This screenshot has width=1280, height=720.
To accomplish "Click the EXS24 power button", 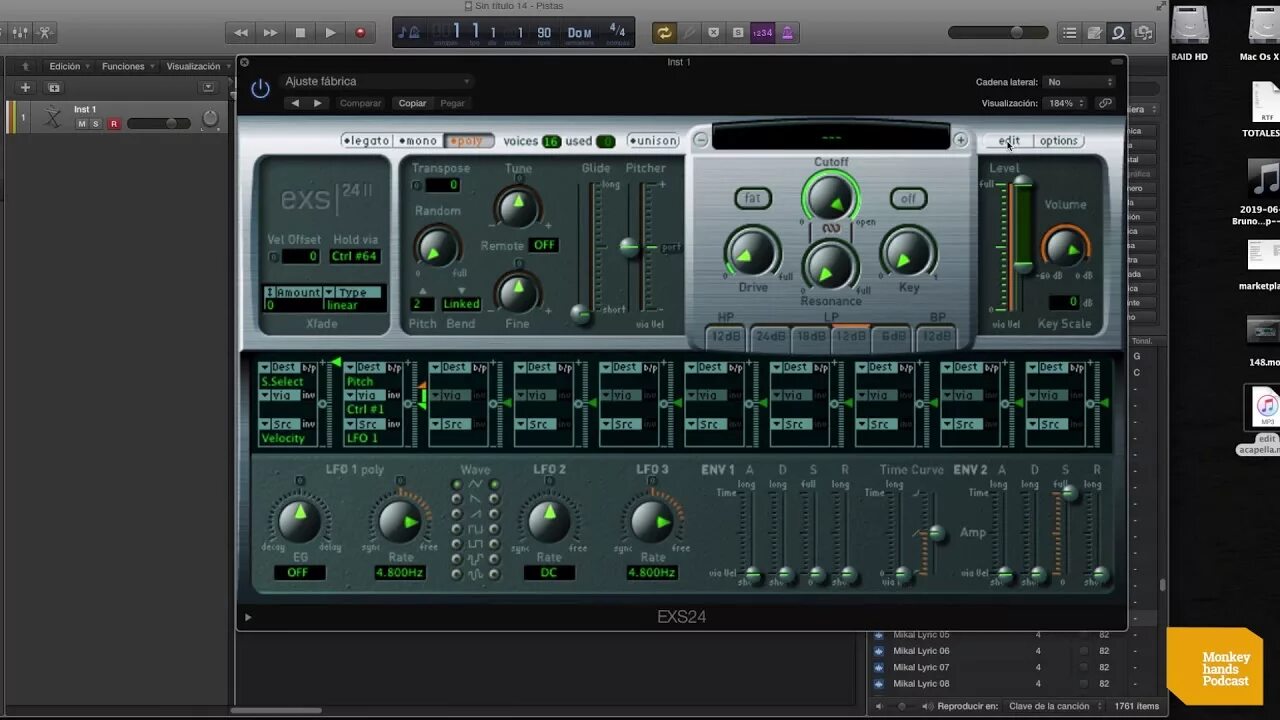I will (x=259, y=88).
